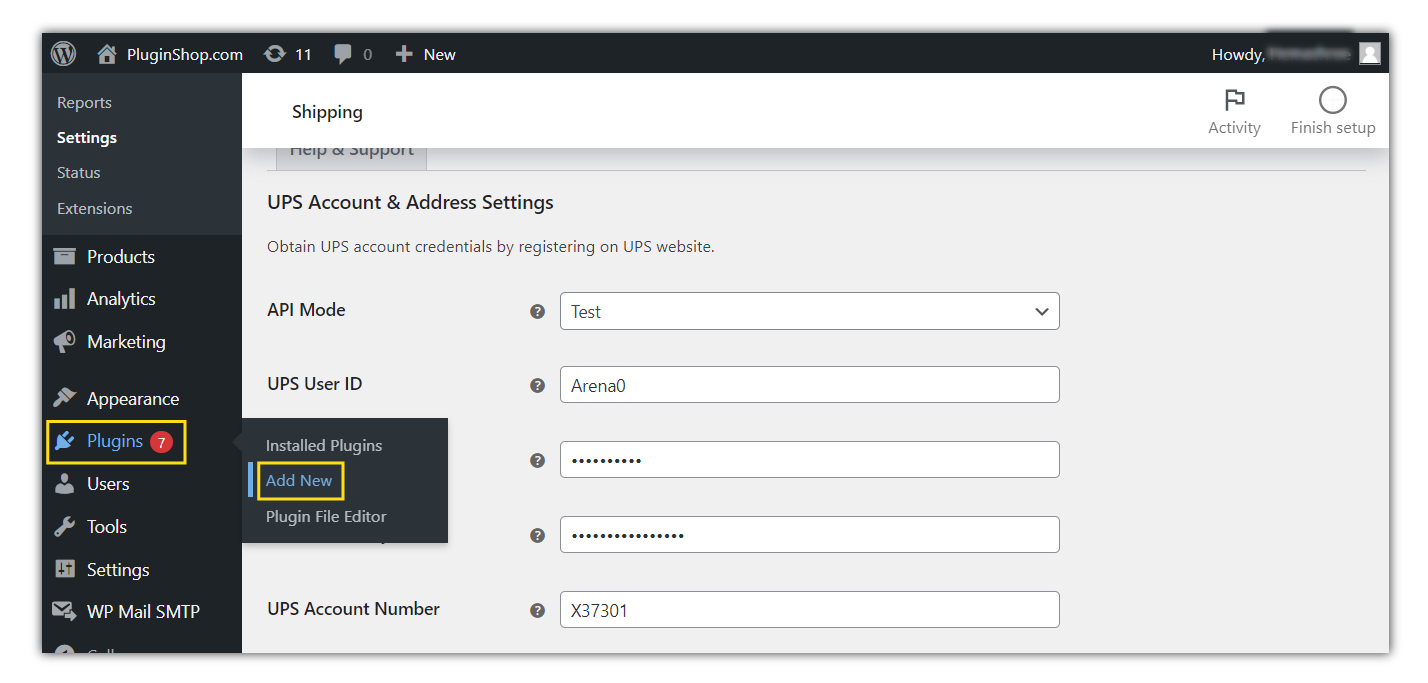
Task: Click the Analytics bar chart icon
Action: [64, 298]
